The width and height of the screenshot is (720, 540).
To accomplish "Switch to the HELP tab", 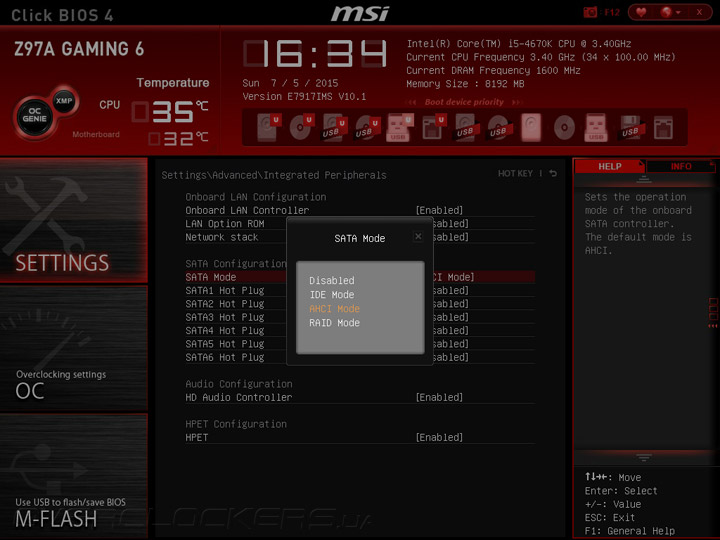I will coord(609,166).
